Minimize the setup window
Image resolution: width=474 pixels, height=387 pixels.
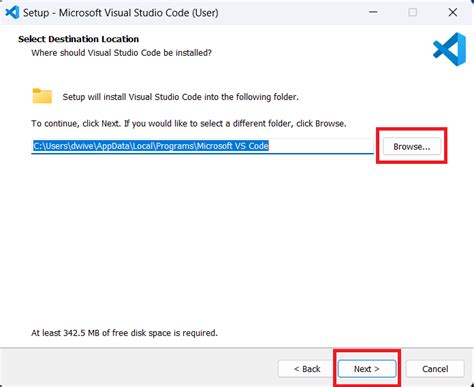[373, 12]
